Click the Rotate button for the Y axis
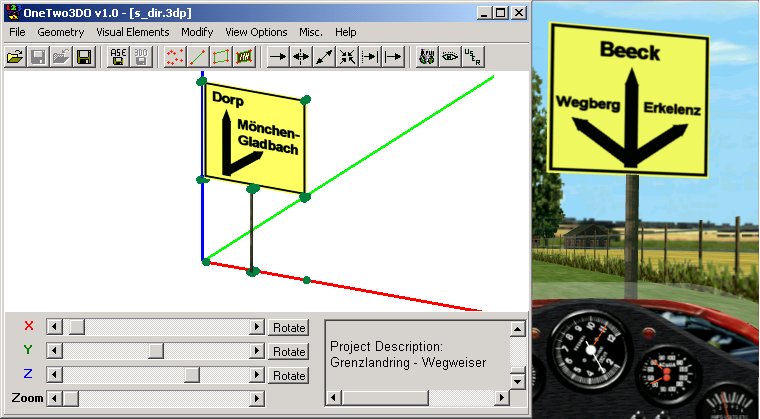The width and height of the screenshot is (760, 419). [289, 351]
